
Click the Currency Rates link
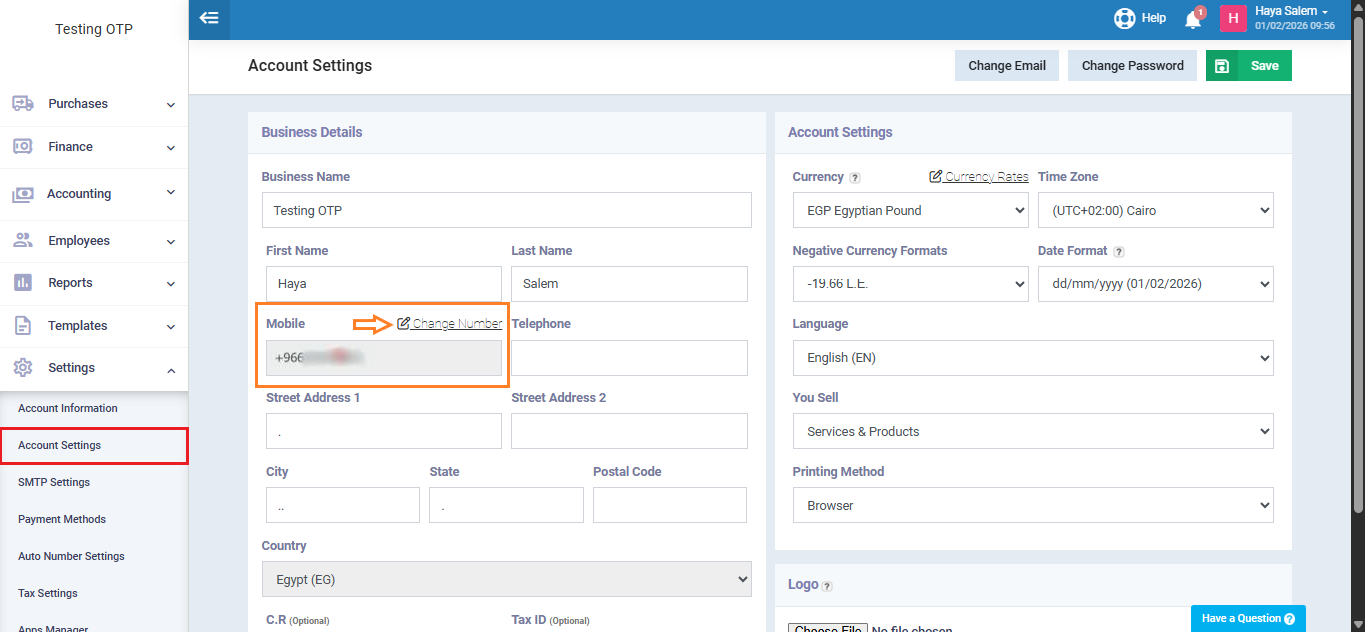[x=985, y=177]
